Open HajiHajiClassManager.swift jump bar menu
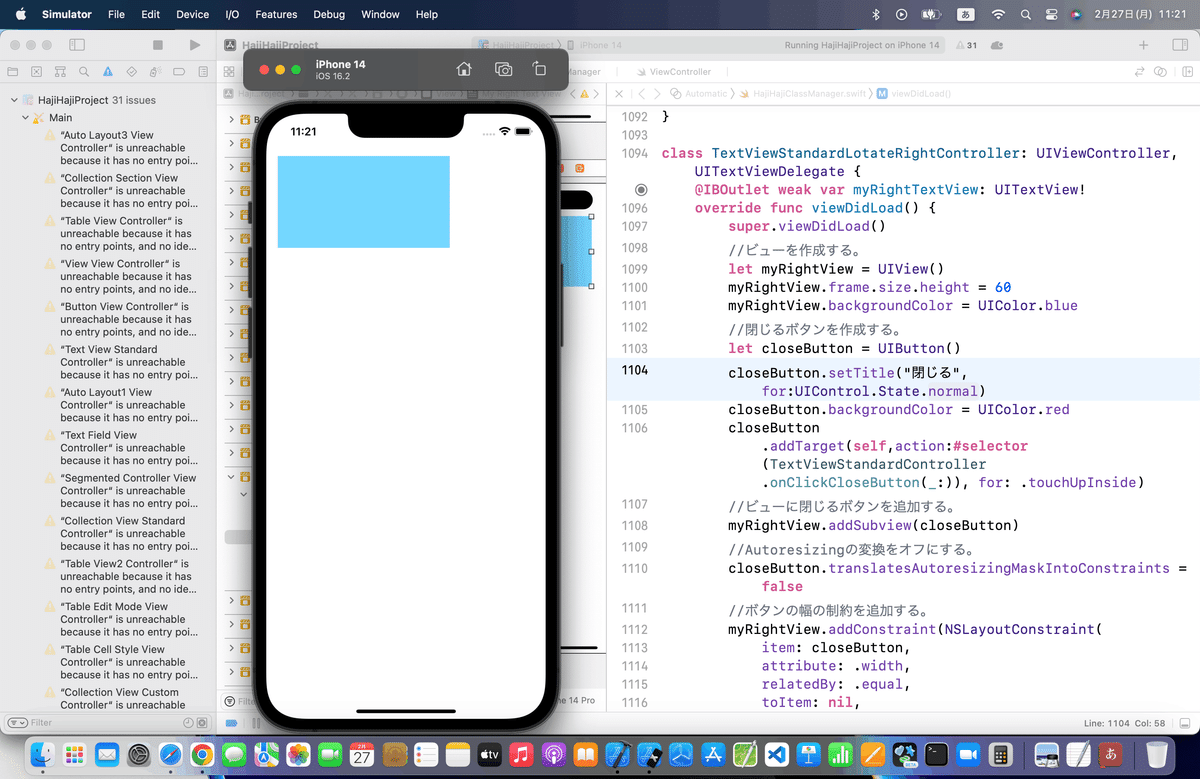 [x=802, y=93]
